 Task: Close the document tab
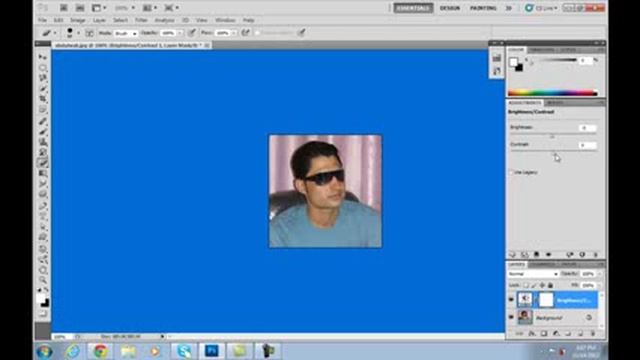click(x=207, y=45)
